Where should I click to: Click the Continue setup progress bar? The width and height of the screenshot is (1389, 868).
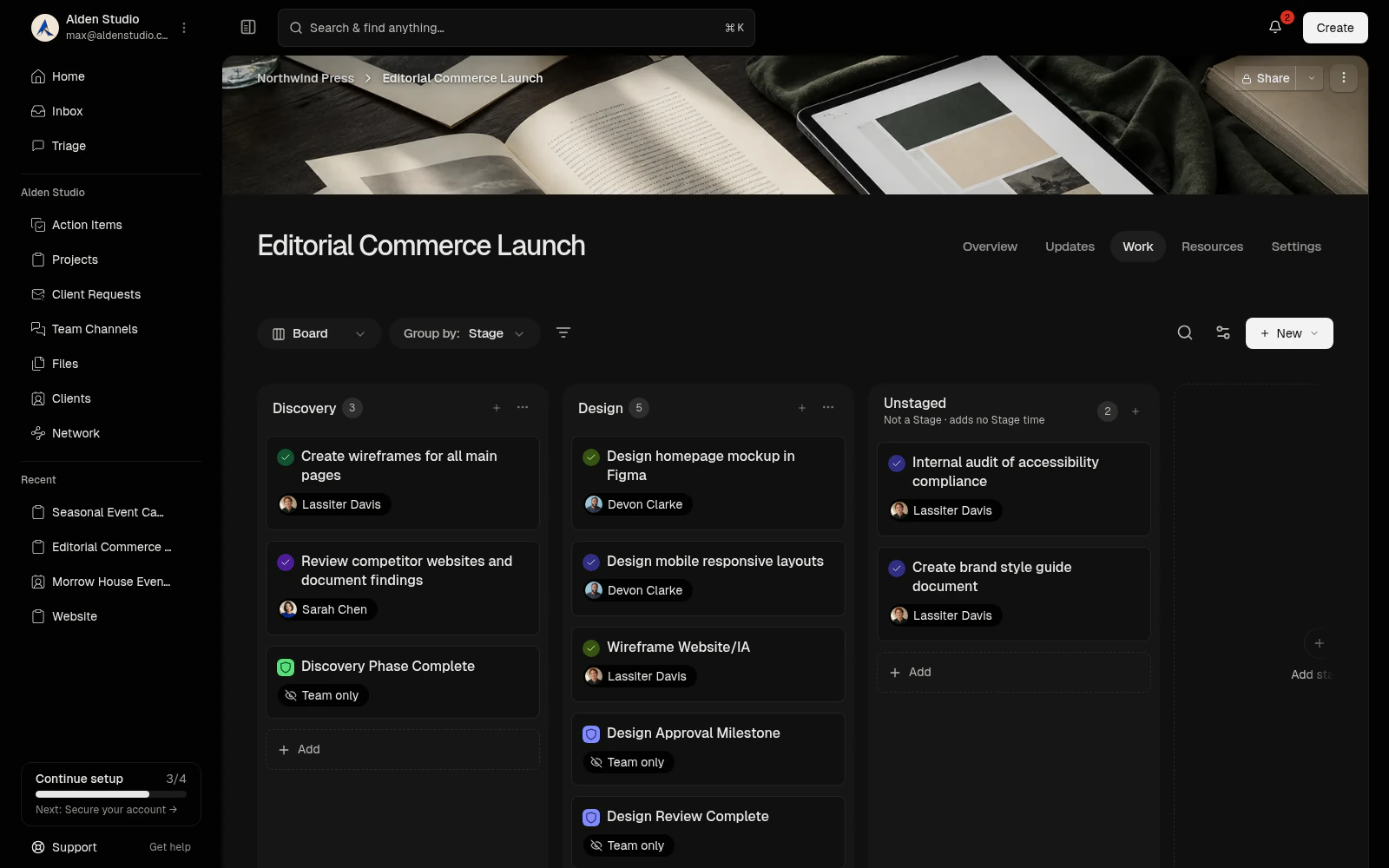111,794
